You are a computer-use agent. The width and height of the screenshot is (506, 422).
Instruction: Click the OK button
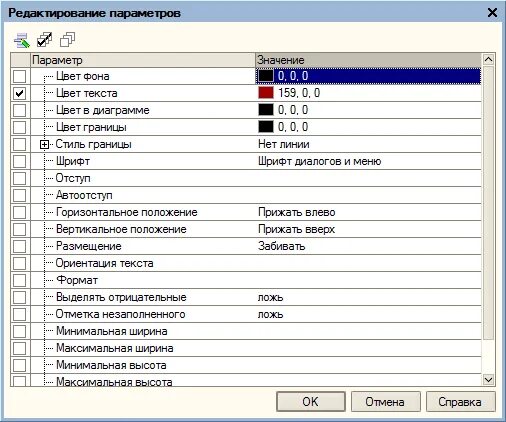[311, 402]
